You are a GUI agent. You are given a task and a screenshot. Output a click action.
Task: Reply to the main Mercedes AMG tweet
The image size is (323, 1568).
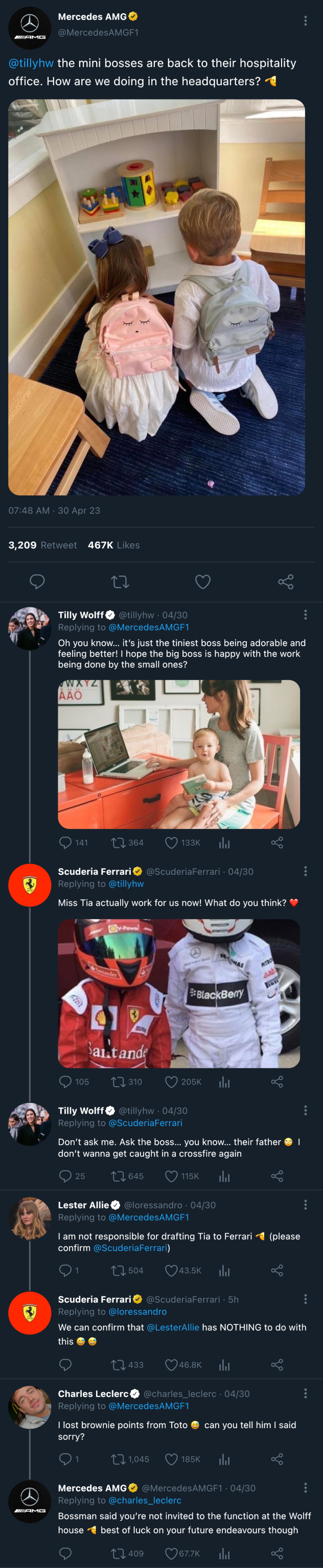pos(37,582)
